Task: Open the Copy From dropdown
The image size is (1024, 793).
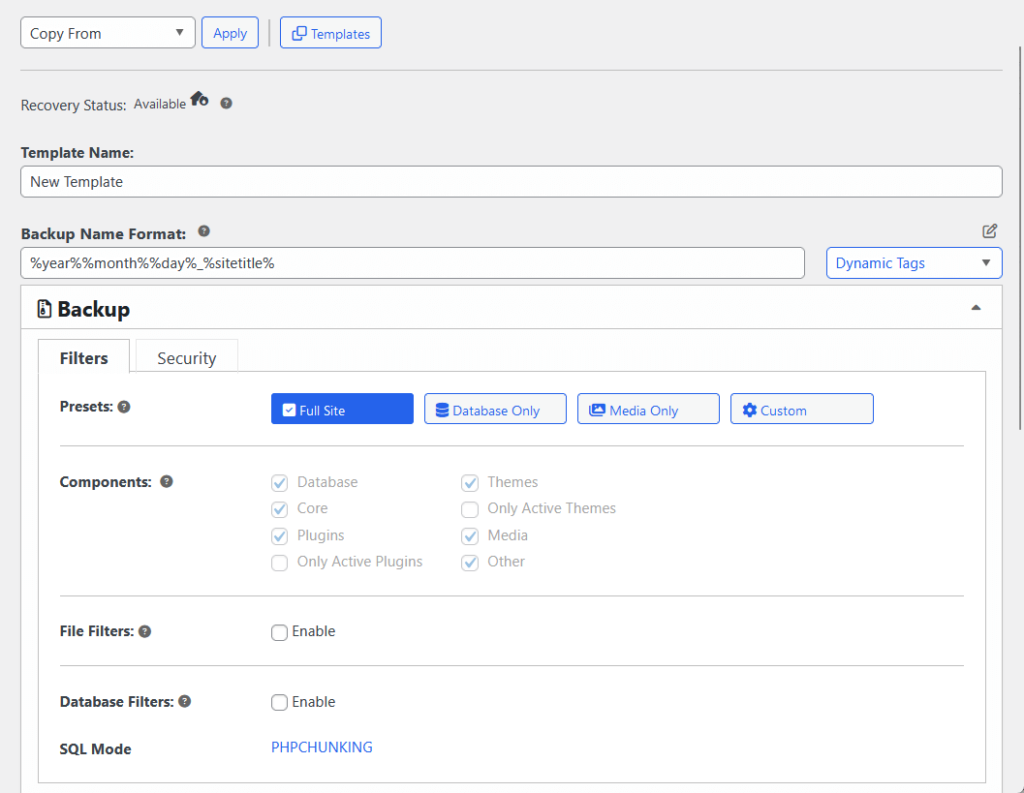Action: 108,33
